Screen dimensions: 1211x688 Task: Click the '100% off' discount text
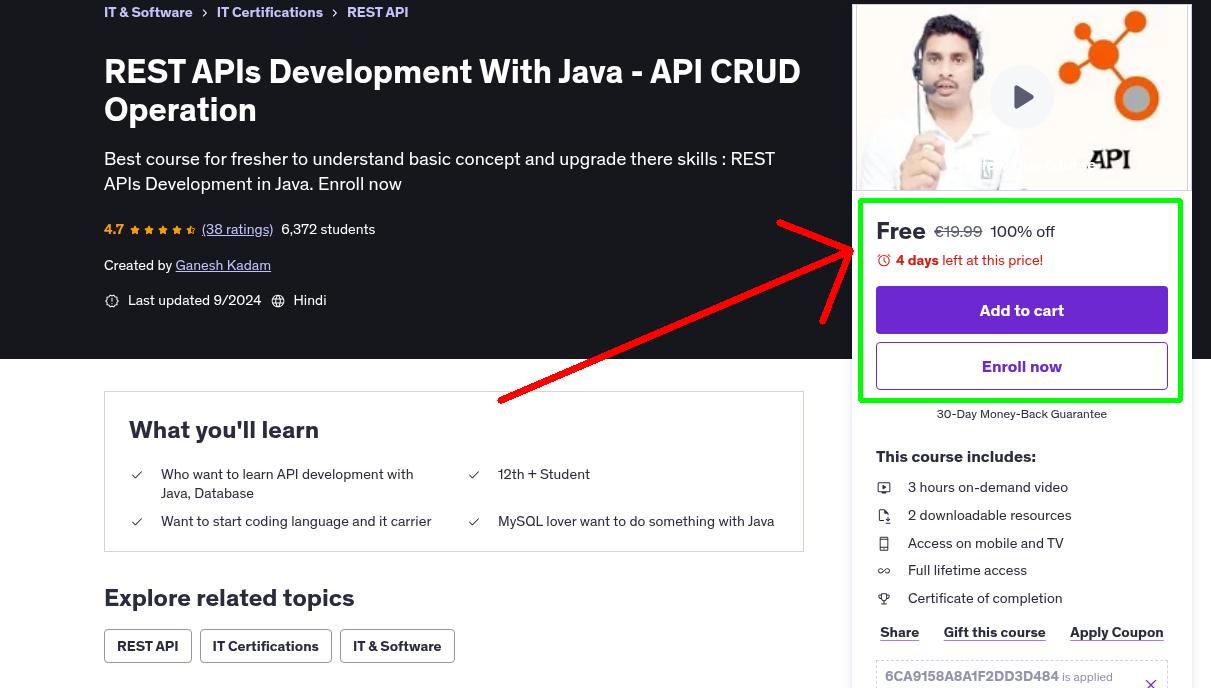1022,231
